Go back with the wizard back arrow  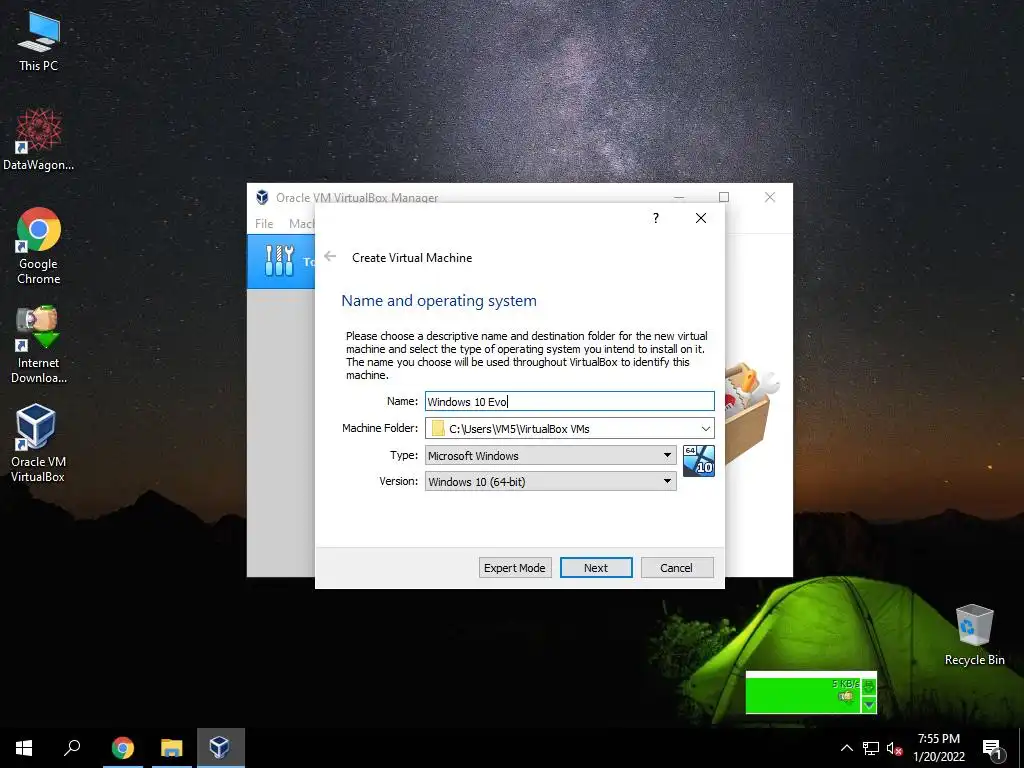coord(330,257)
